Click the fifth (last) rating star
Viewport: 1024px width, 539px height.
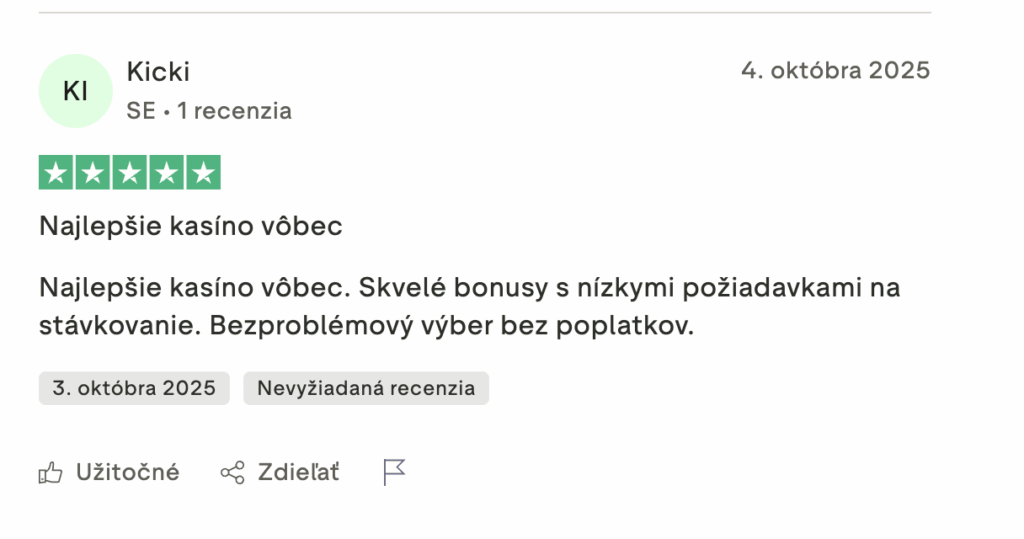203,173
